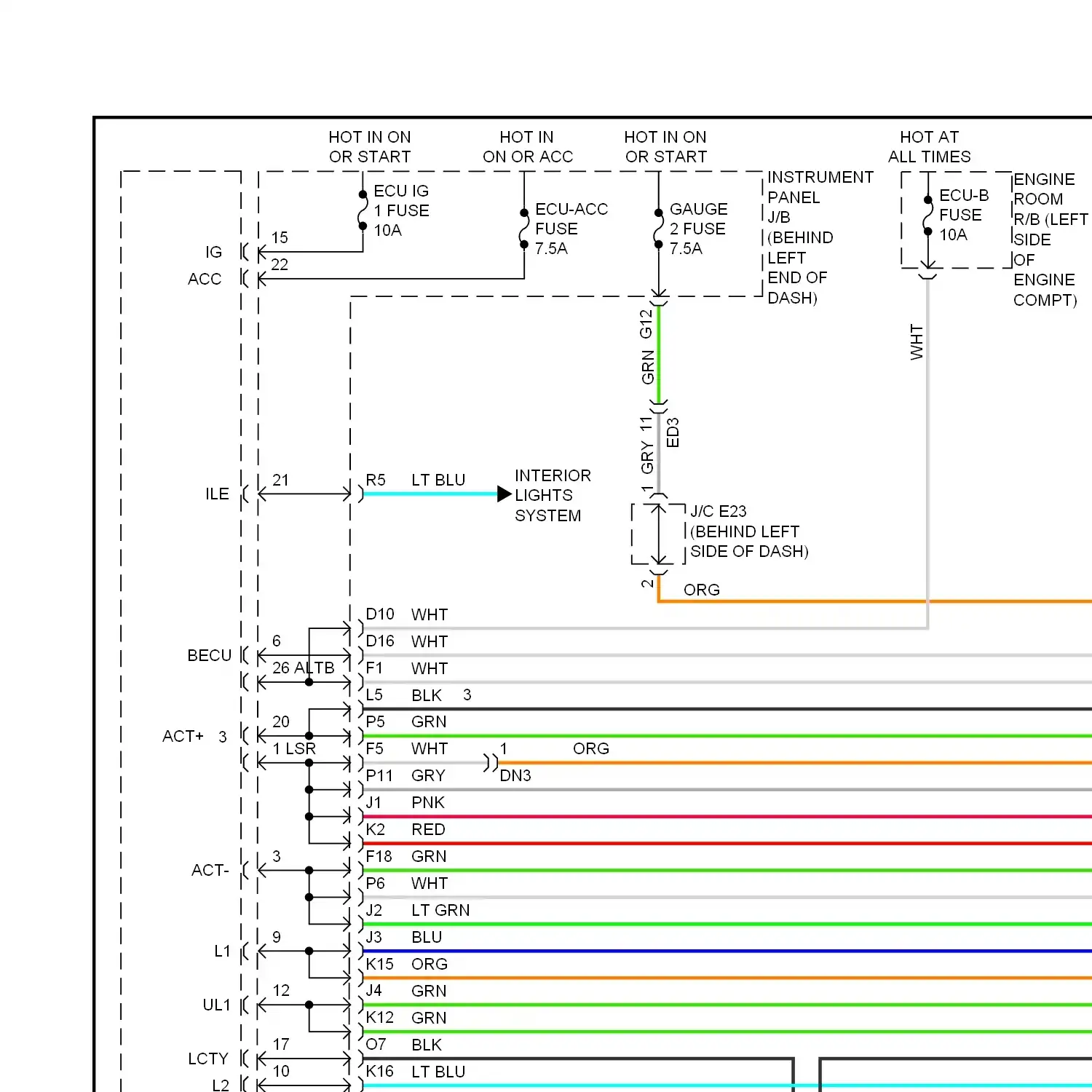Click the J1 PNK wire label
Image resolution: width=1092 pixels, height=1092 pixels.
pyautogui.click(x=405, y=802)
